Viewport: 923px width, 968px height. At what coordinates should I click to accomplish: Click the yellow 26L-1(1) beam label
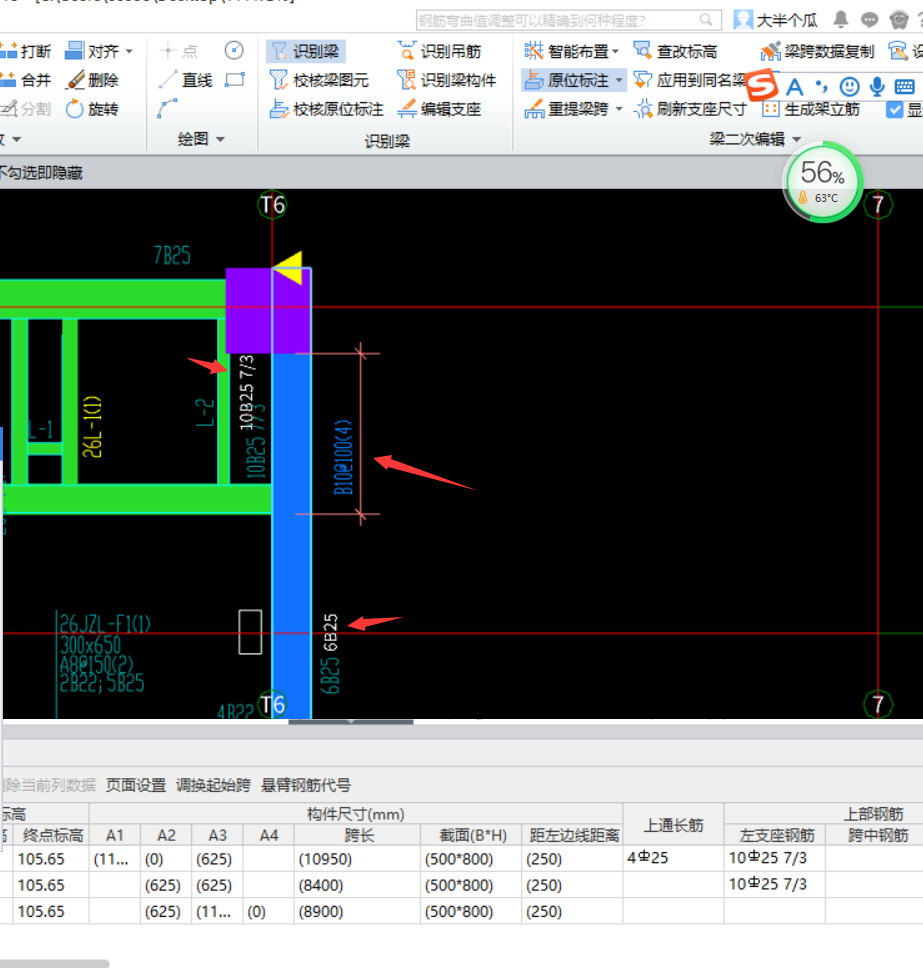tap(92, 427)
